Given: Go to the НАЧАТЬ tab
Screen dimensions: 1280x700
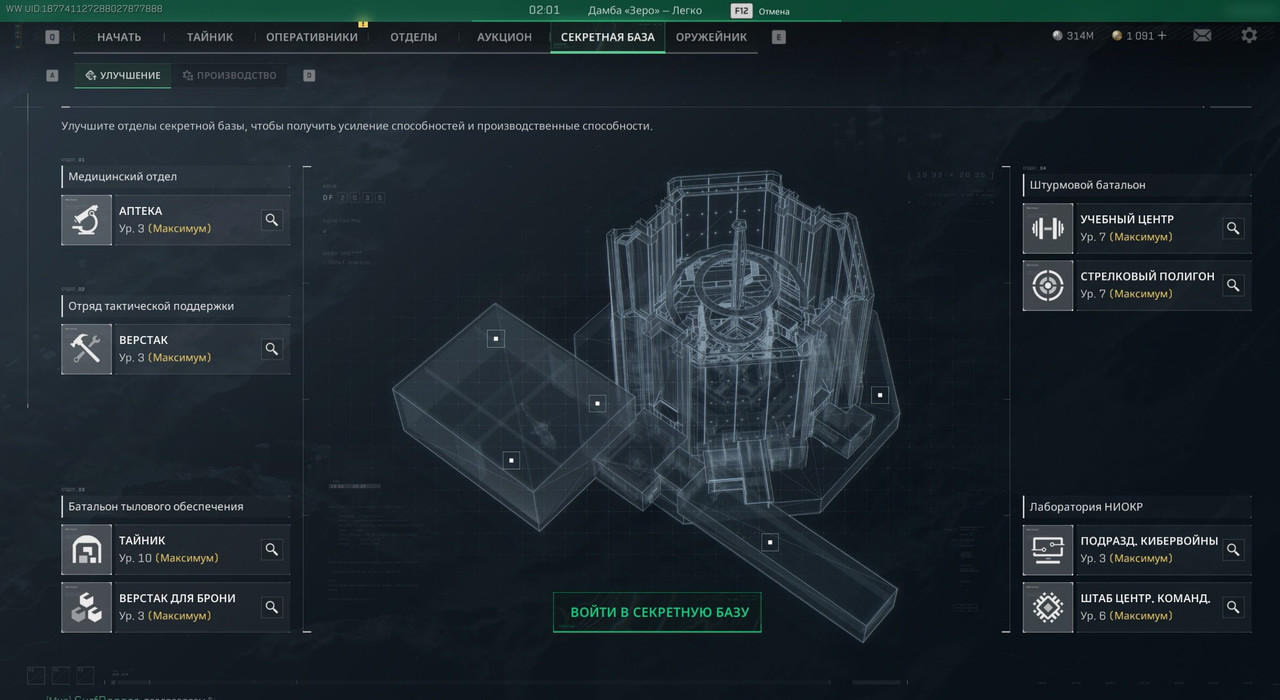Looking at the screenshot, I should [x=119, y=37].
